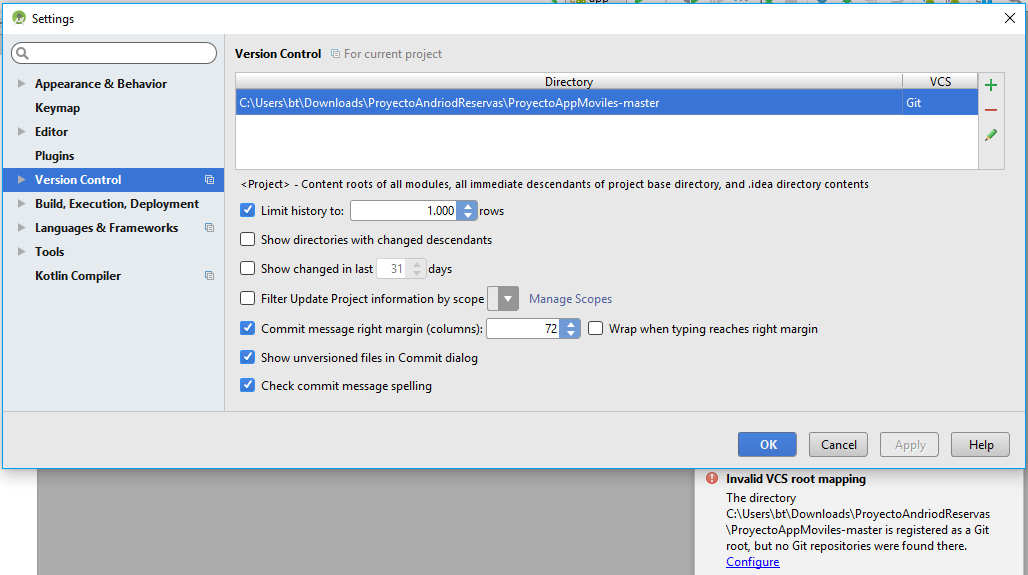Click the For current project icon
Screen dimensions: 1028x575
(x=335, y=54)
